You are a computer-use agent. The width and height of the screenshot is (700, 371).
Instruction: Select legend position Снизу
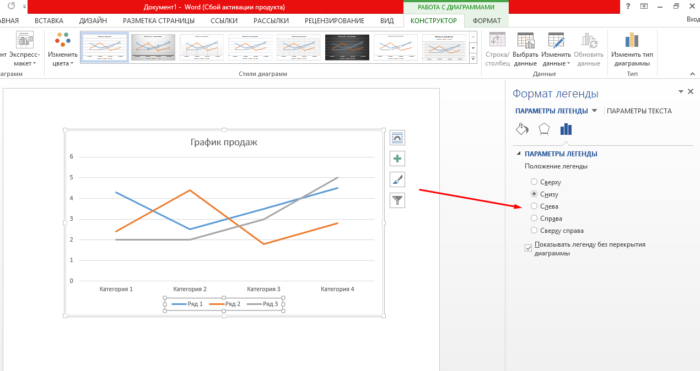click(x=534, y=194)
